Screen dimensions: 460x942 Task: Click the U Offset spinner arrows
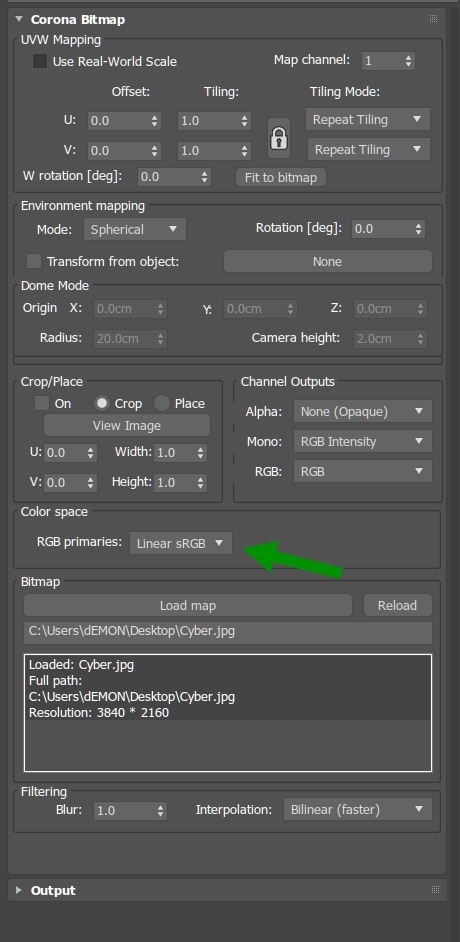(154, 121)
